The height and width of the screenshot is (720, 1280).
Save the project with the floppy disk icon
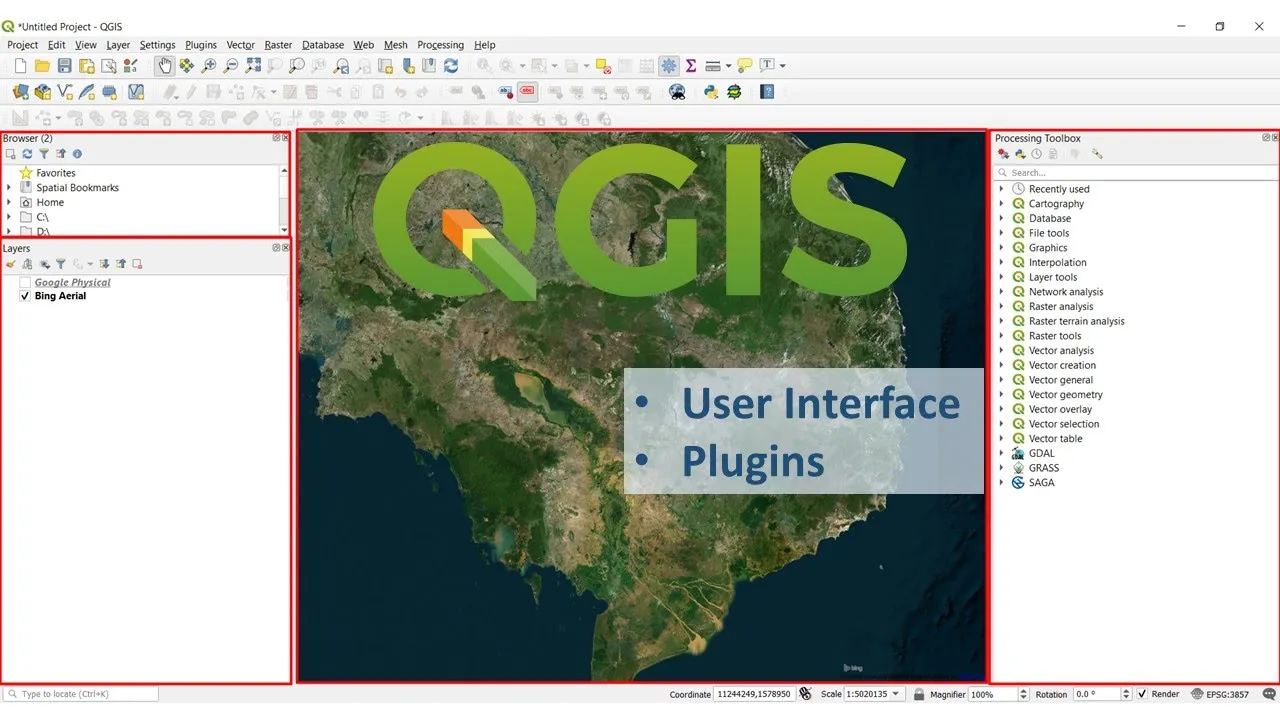[64, 66]
